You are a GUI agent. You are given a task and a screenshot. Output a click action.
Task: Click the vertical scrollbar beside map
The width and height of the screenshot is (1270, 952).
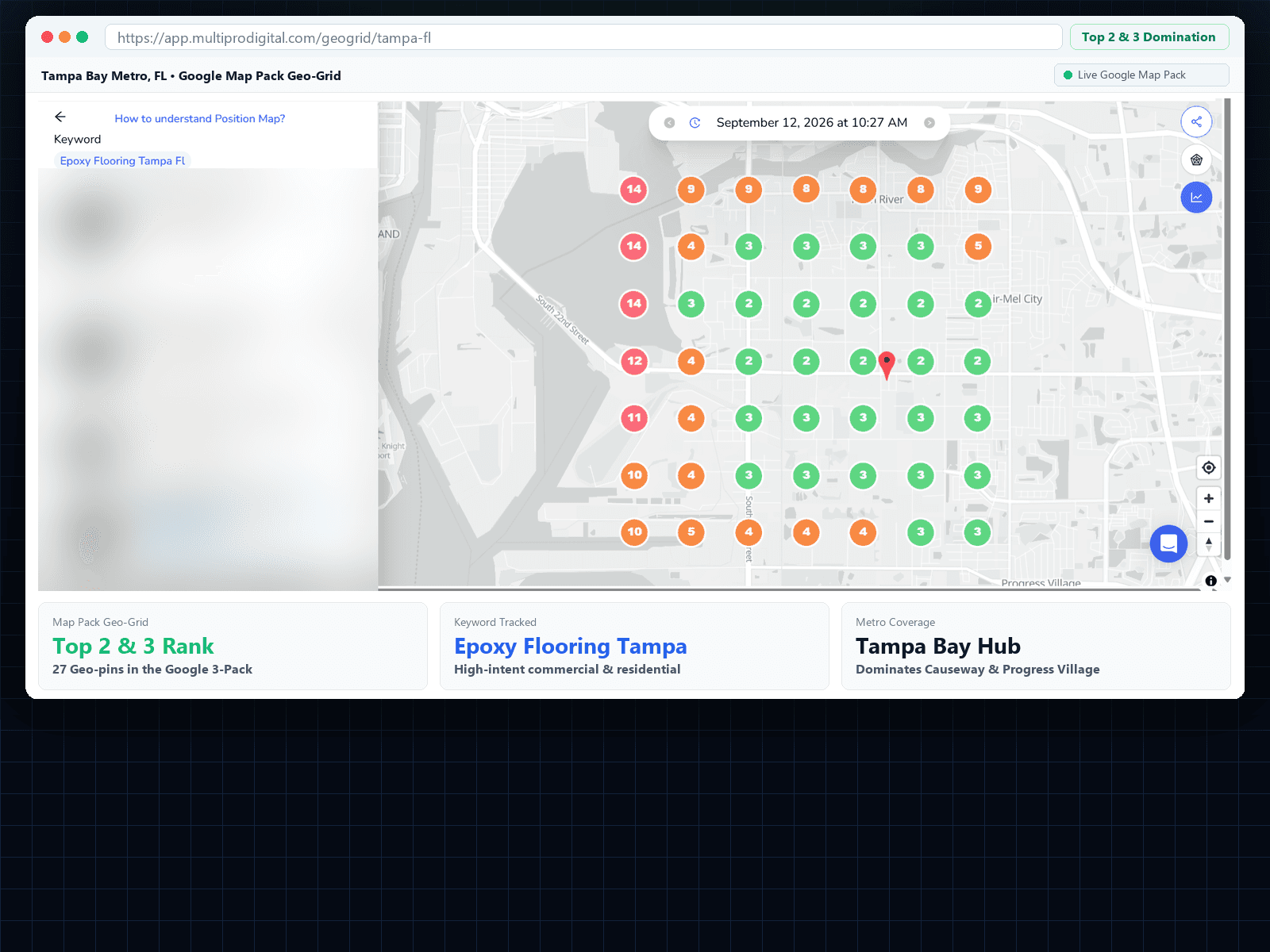click(1227, 329)
